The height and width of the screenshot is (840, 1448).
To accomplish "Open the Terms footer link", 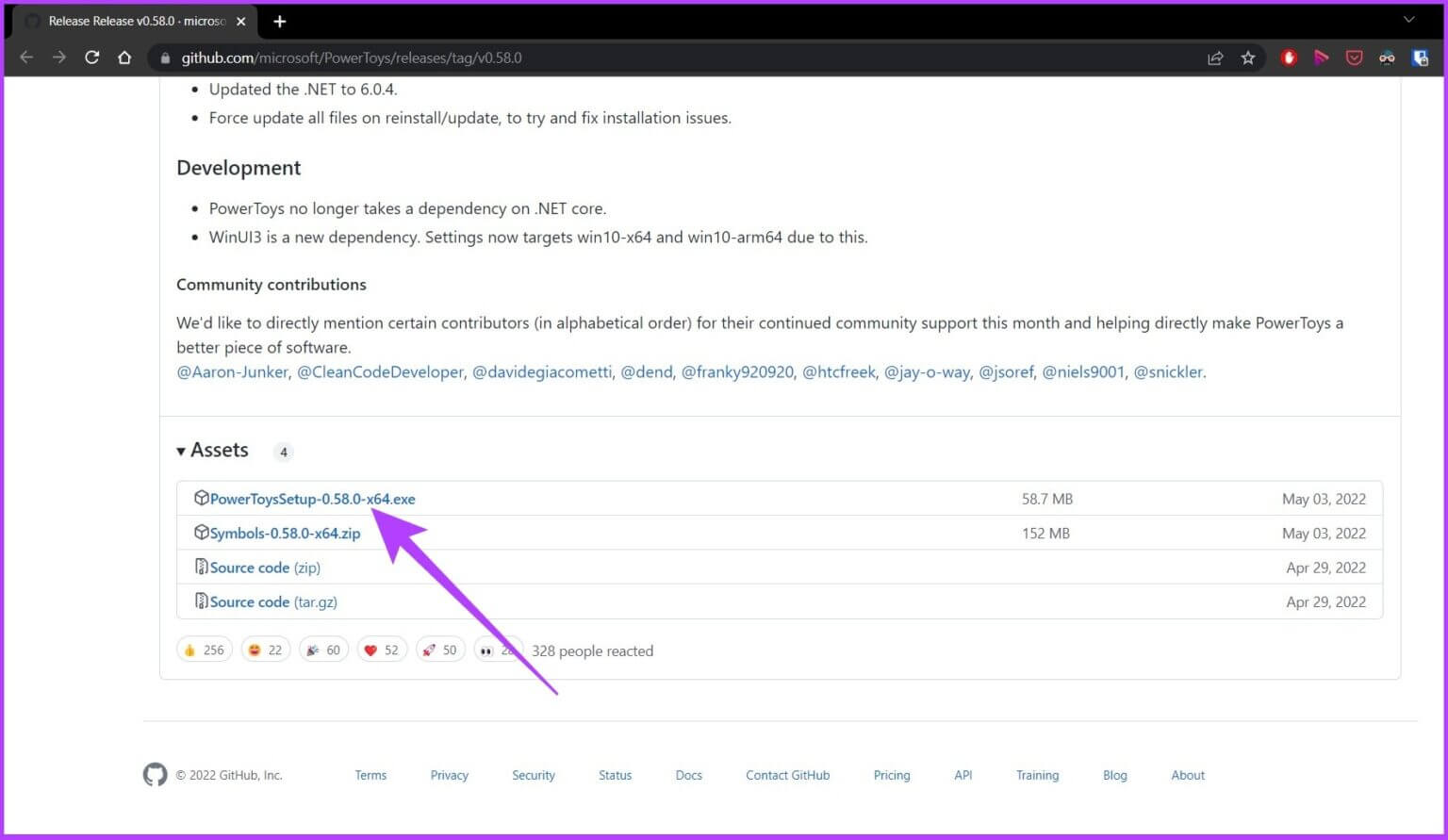I will [x=370, y=775].
